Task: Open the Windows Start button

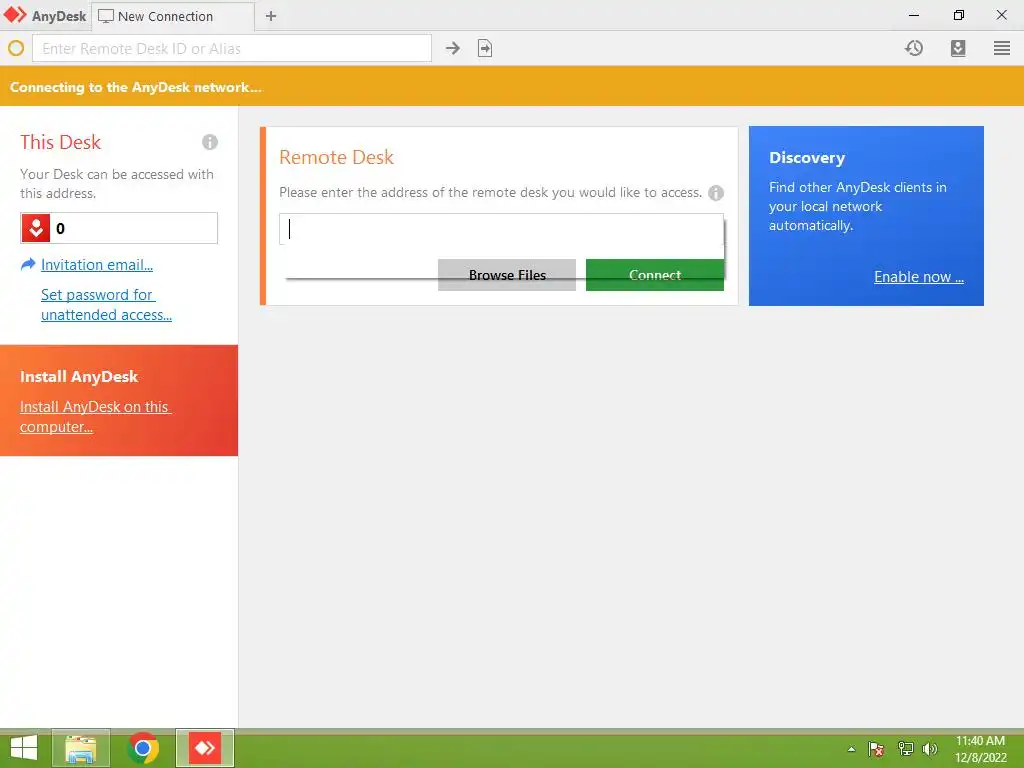Action: tap(24, 748)
